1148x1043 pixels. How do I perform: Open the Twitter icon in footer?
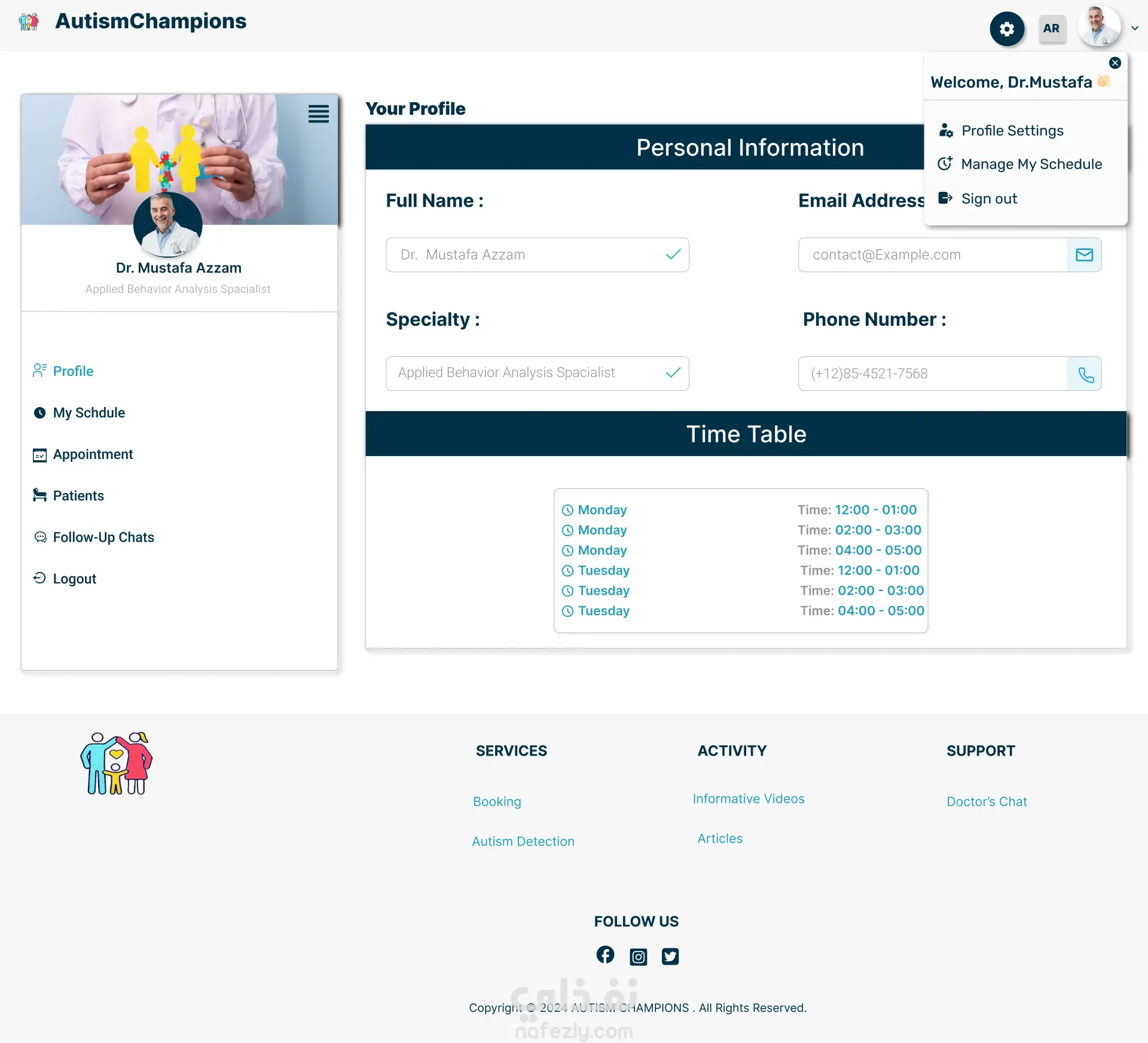pos(670,956)
